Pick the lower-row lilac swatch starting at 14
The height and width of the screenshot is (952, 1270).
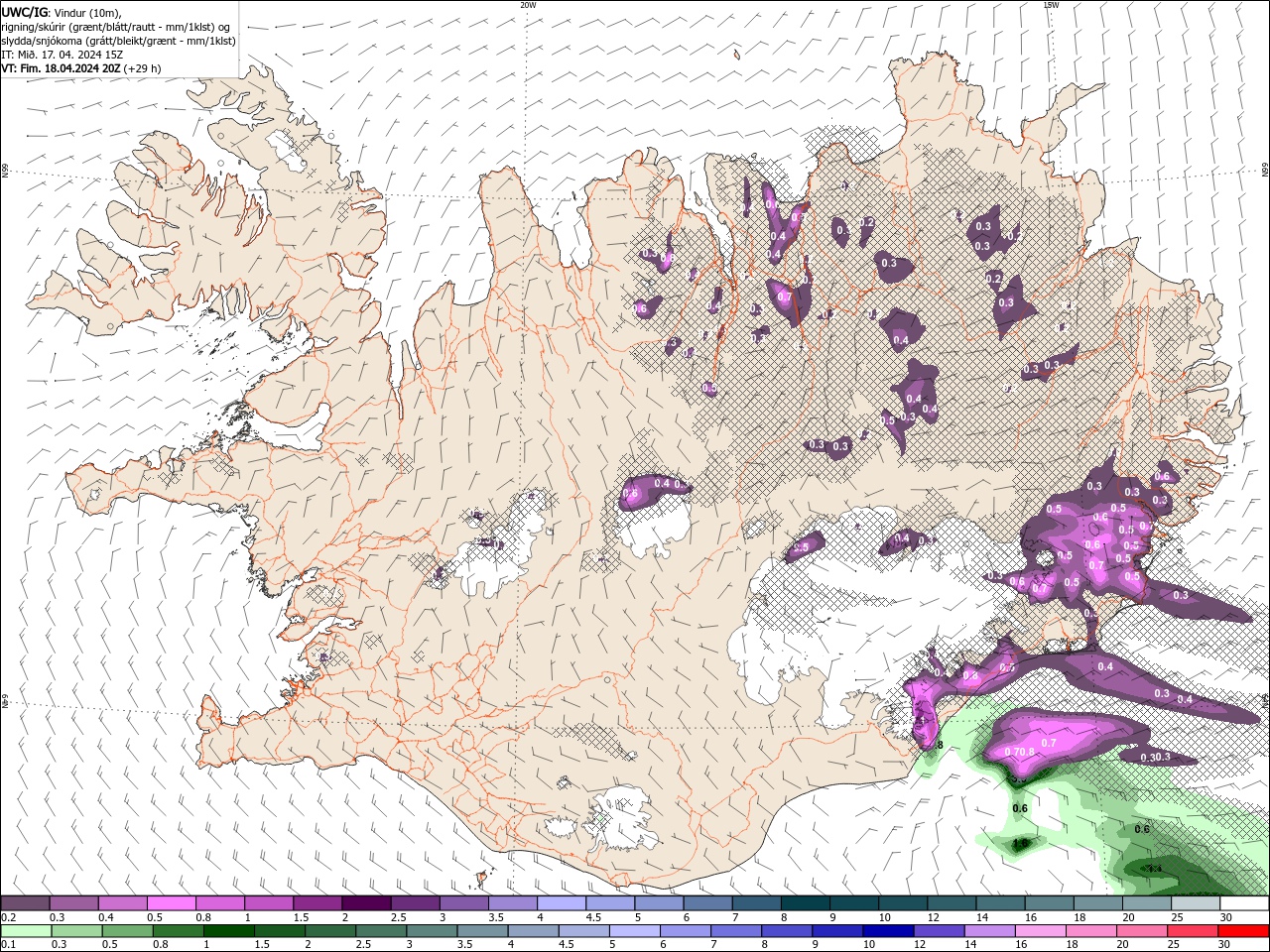tap(990, 931)
